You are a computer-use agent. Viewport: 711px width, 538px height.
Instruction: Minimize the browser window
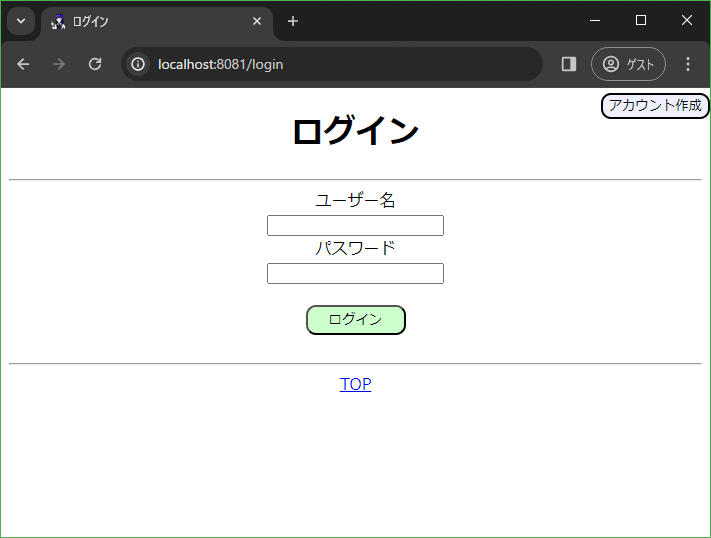(595, 20)
